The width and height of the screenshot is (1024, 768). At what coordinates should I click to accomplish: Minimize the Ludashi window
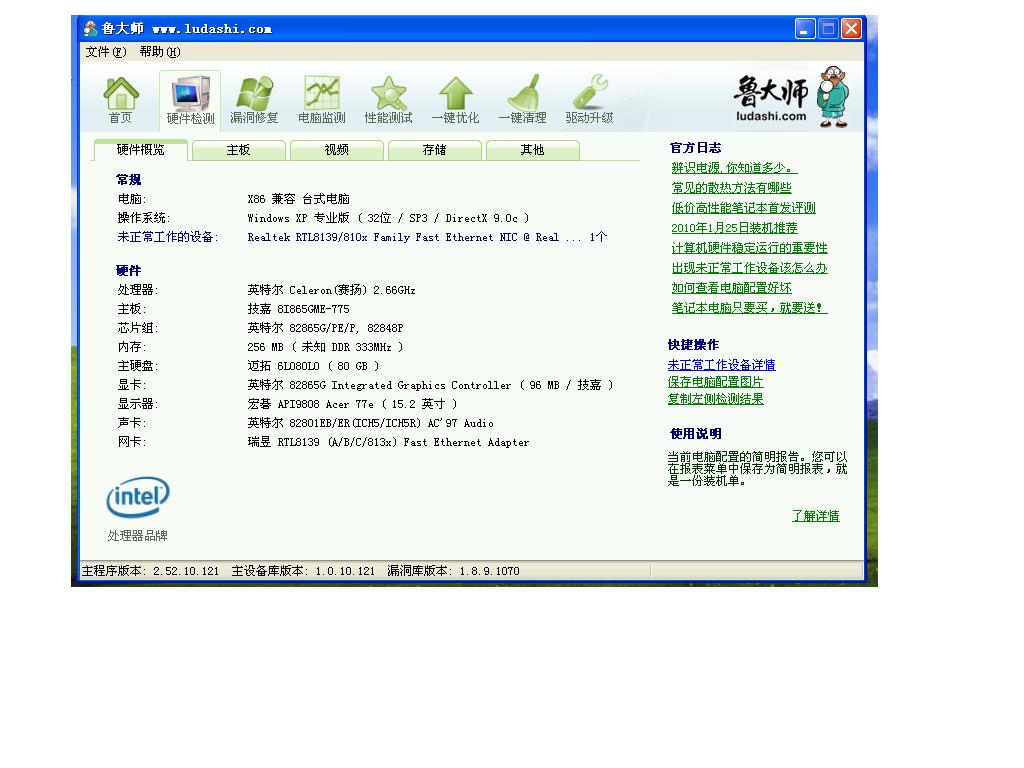click(x=805, y=29)
